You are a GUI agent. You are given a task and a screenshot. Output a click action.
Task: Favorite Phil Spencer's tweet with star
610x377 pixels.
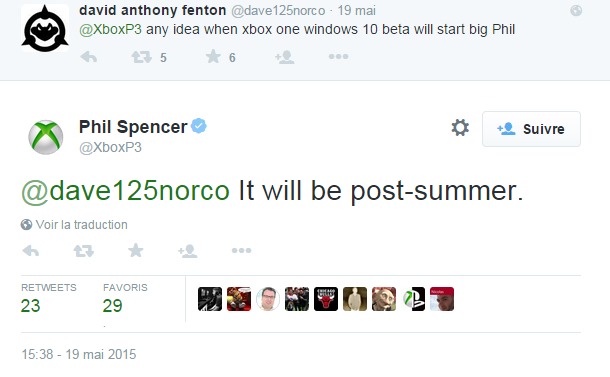pyautogui.click(x=135, y=250)
